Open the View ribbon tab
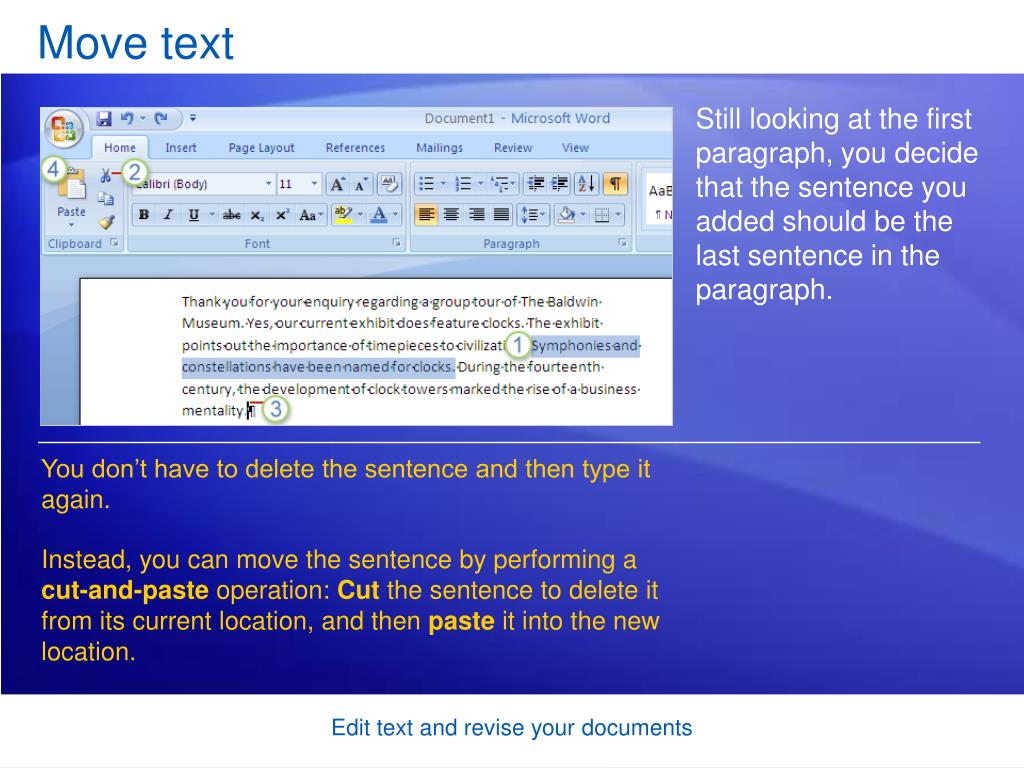The image size is (1024, 768). [x=575, y=148]
